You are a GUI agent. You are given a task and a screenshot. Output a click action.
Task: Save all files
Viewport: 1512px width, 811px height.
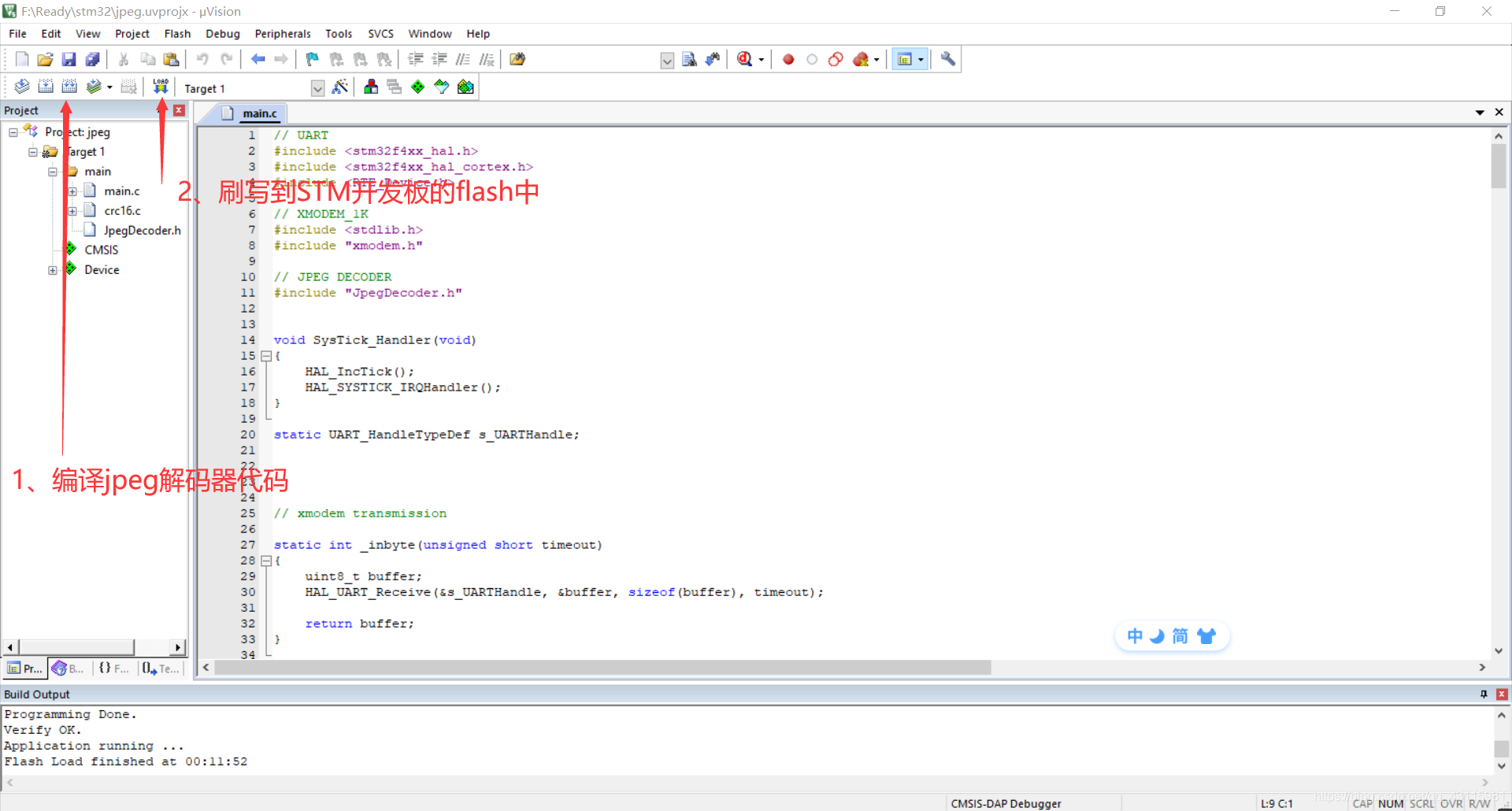click(x=93, y=59)
